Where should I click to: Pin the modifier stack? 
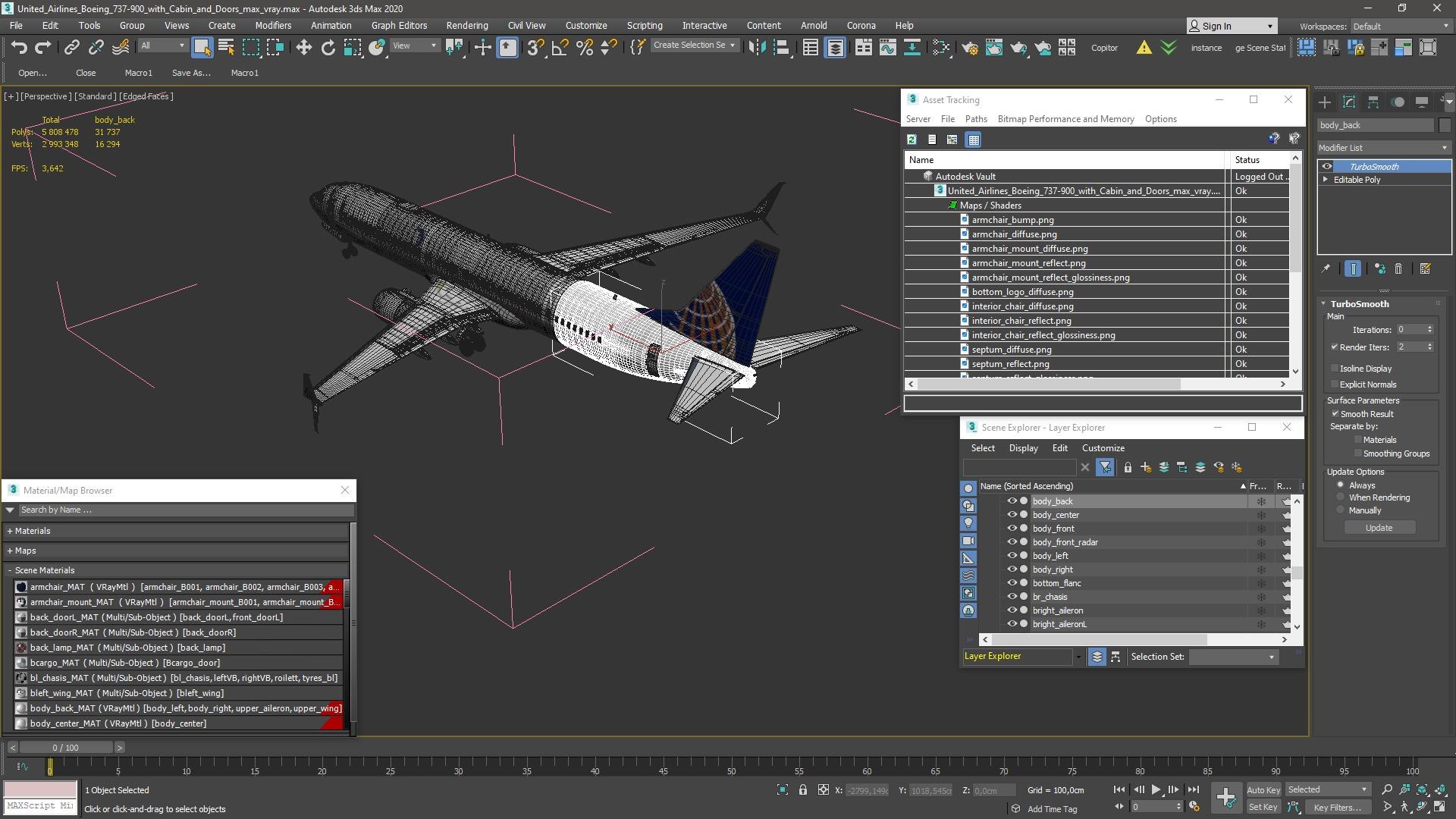click(1325, 268)
